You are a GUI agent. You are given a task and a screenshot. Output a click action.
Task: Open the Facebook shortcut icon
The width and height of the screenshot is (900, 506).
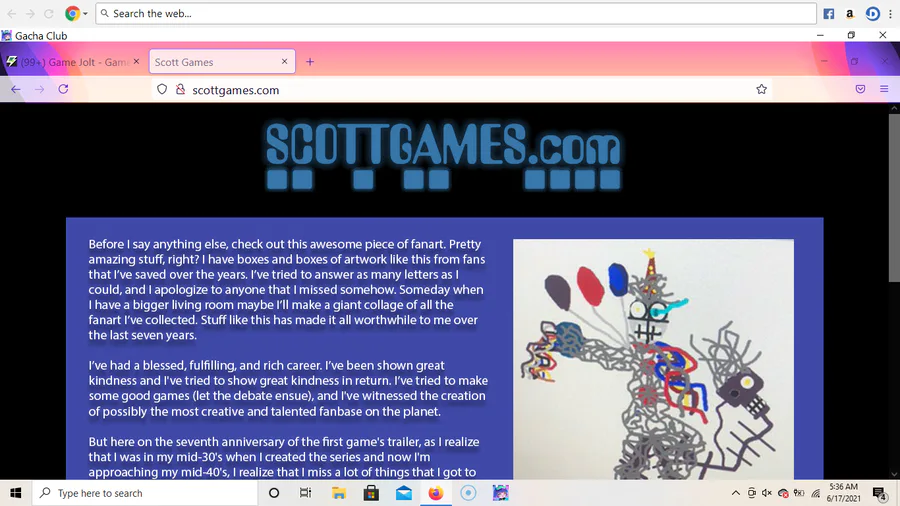tap(828, 14)
